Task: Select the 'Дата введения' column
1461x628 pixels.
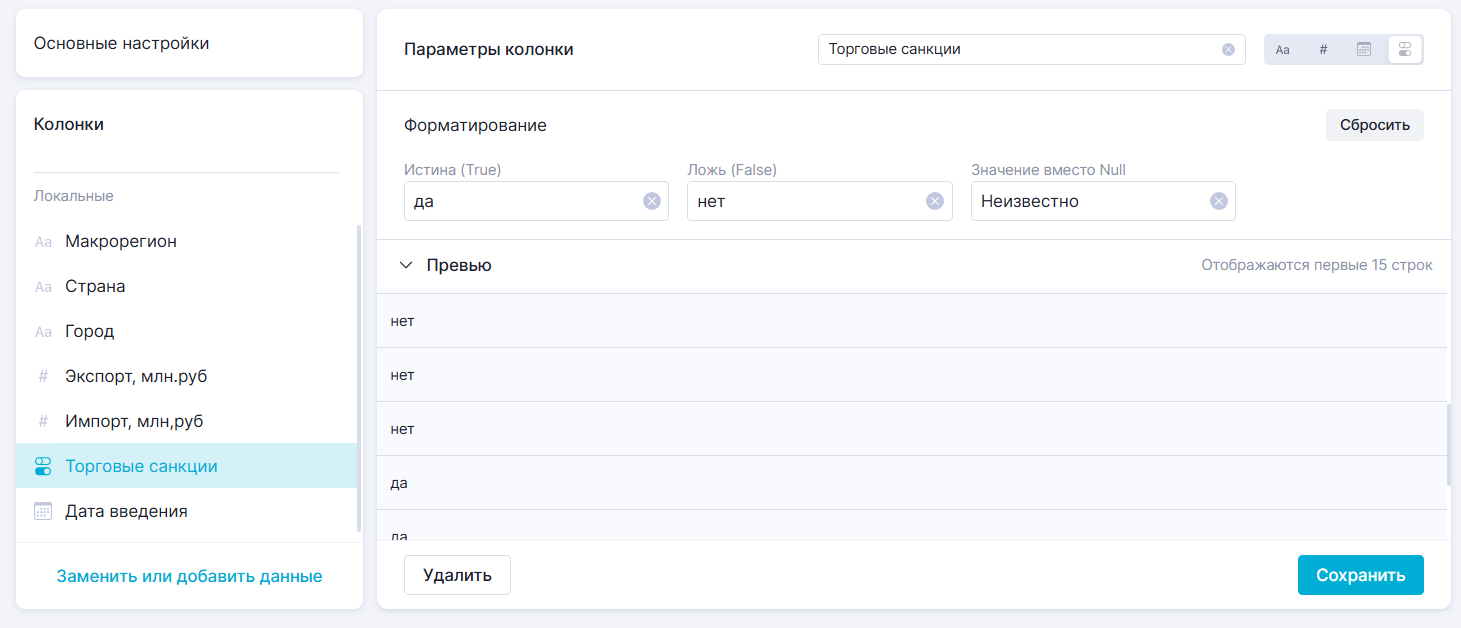Action: tap(126, 511)
